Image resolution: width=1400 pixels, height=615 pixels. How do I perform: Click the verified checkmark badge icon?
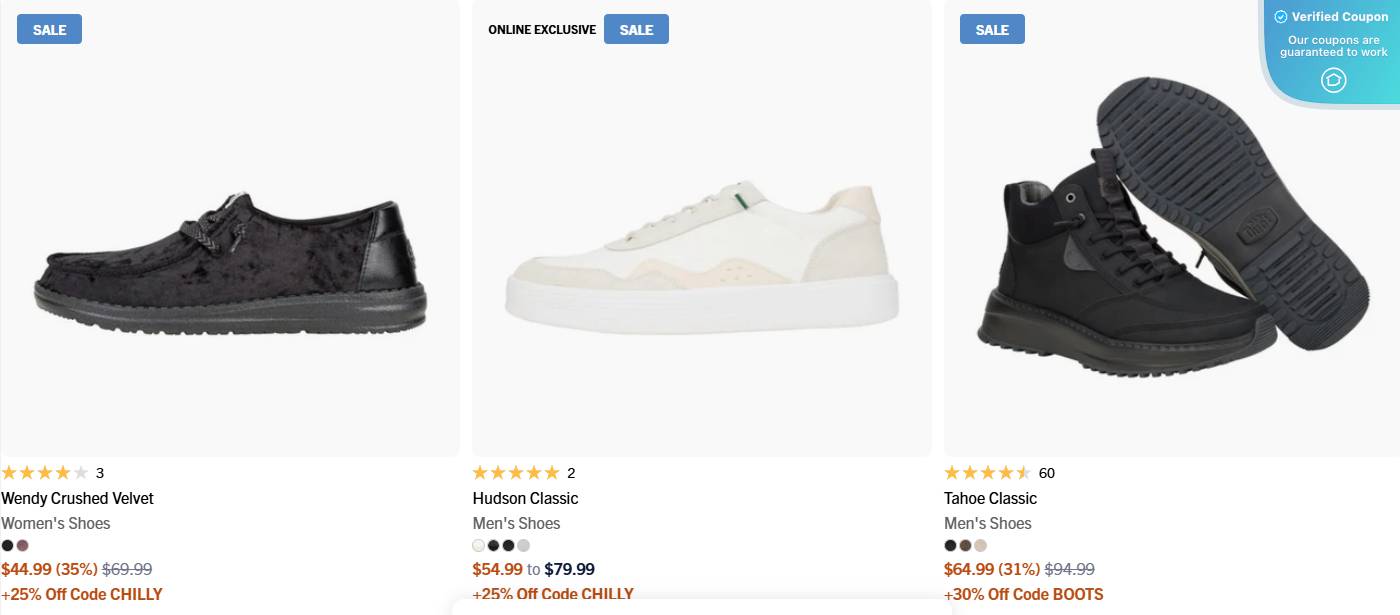[x=1281, y=16]
